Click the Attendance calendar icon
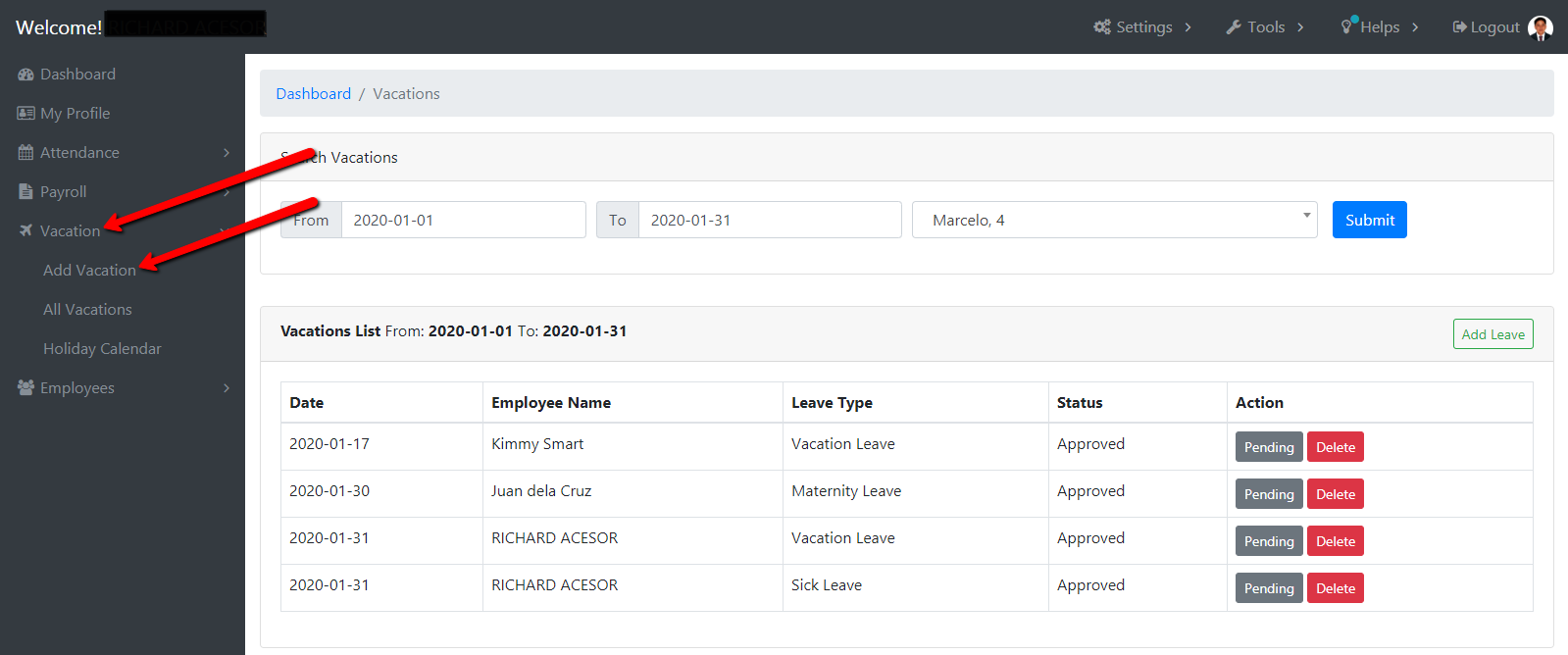The height and width of the screenshot is (655, 1568). coord(25,153)
